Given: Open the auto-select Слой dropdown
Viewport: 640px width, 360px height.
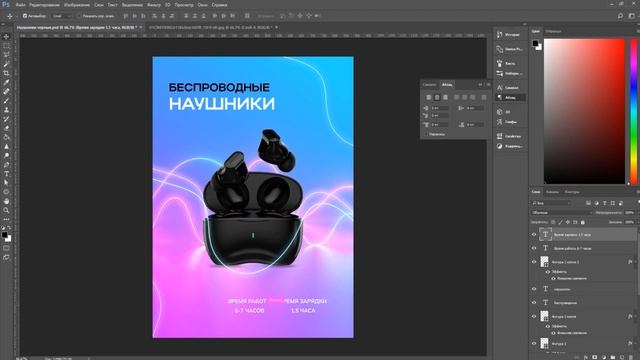Looking at the screenshot, I should click(x=62, y=16).
